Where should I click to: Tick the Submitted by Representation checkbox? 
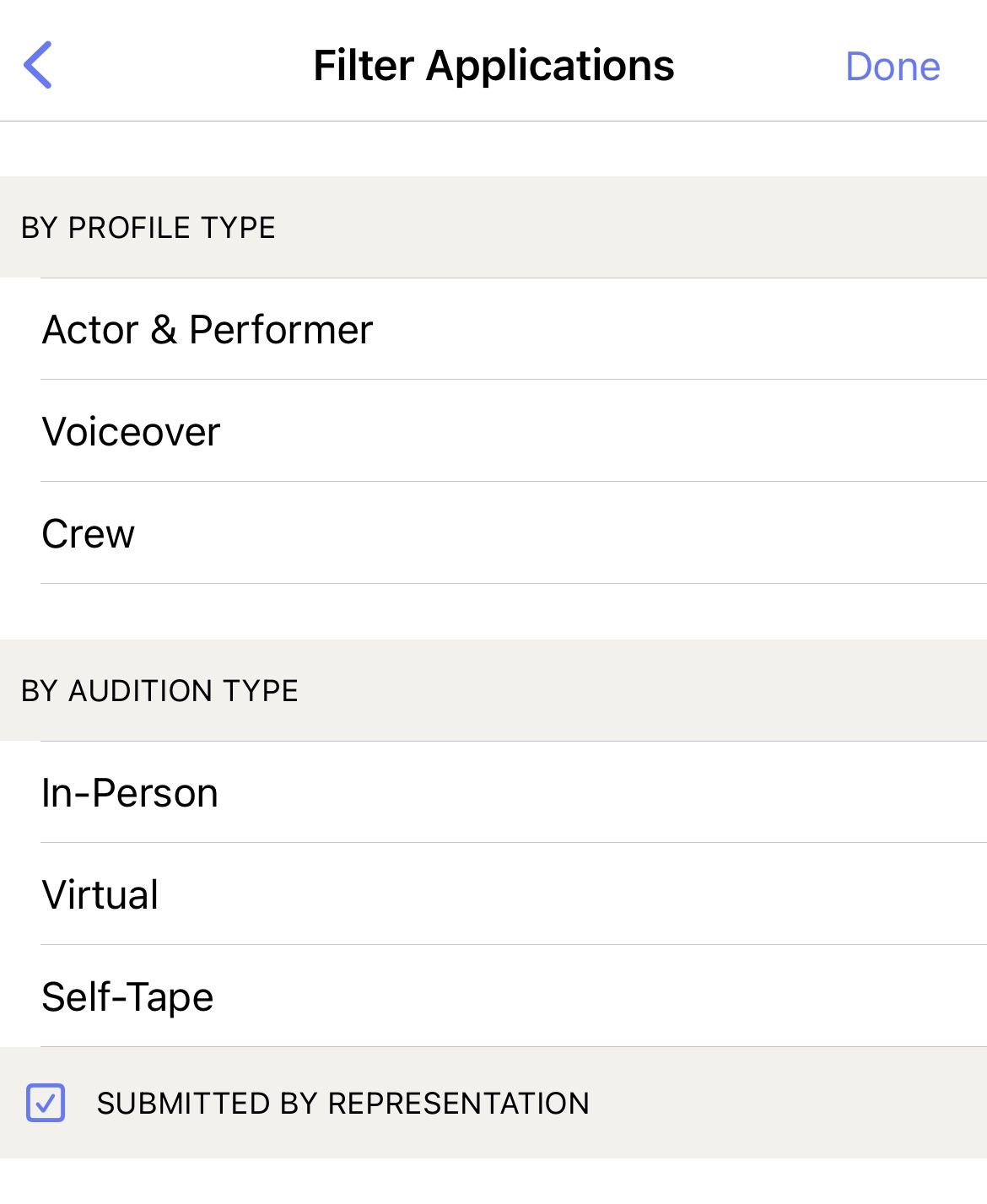coord(46,1103)
